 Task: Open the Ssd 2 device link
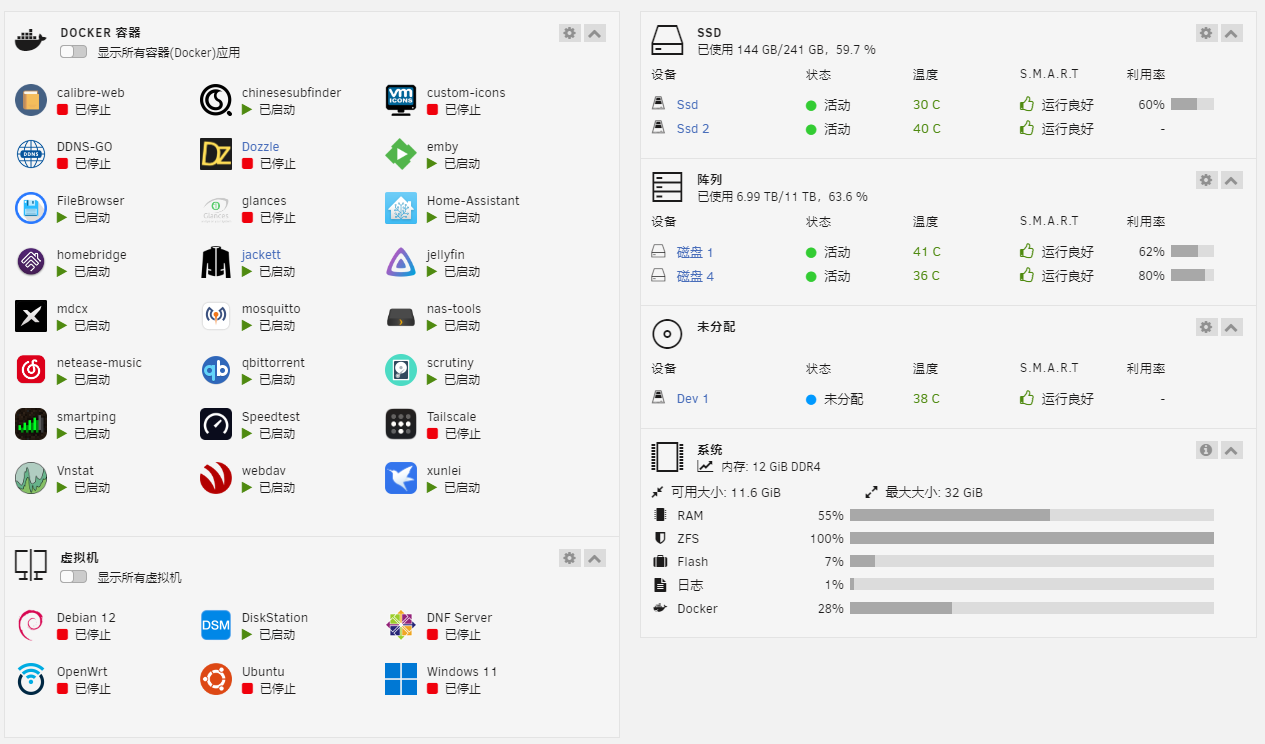[x=692, y=129]
